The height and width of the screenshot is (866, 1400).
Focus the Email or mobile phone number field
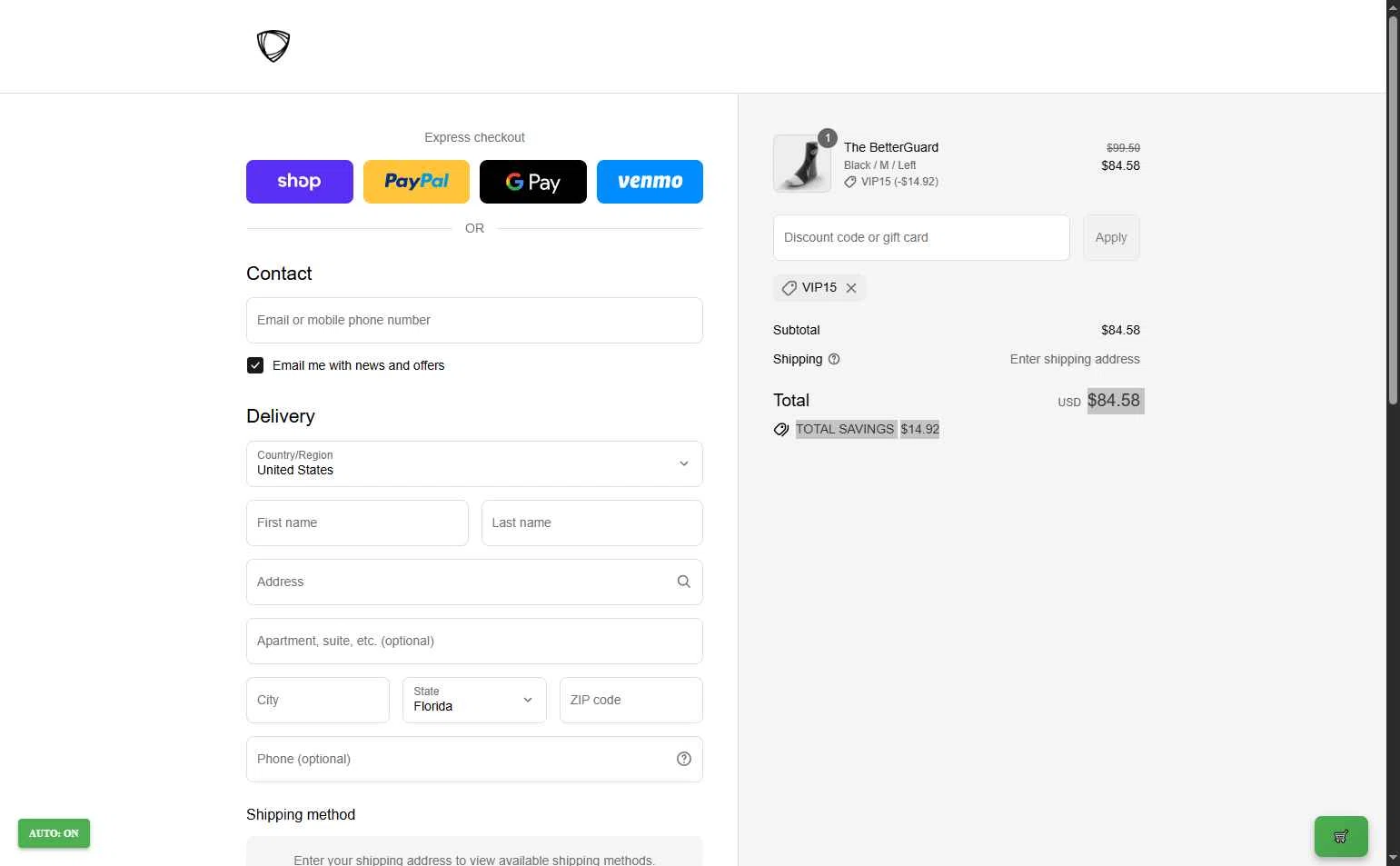(474, 320)
